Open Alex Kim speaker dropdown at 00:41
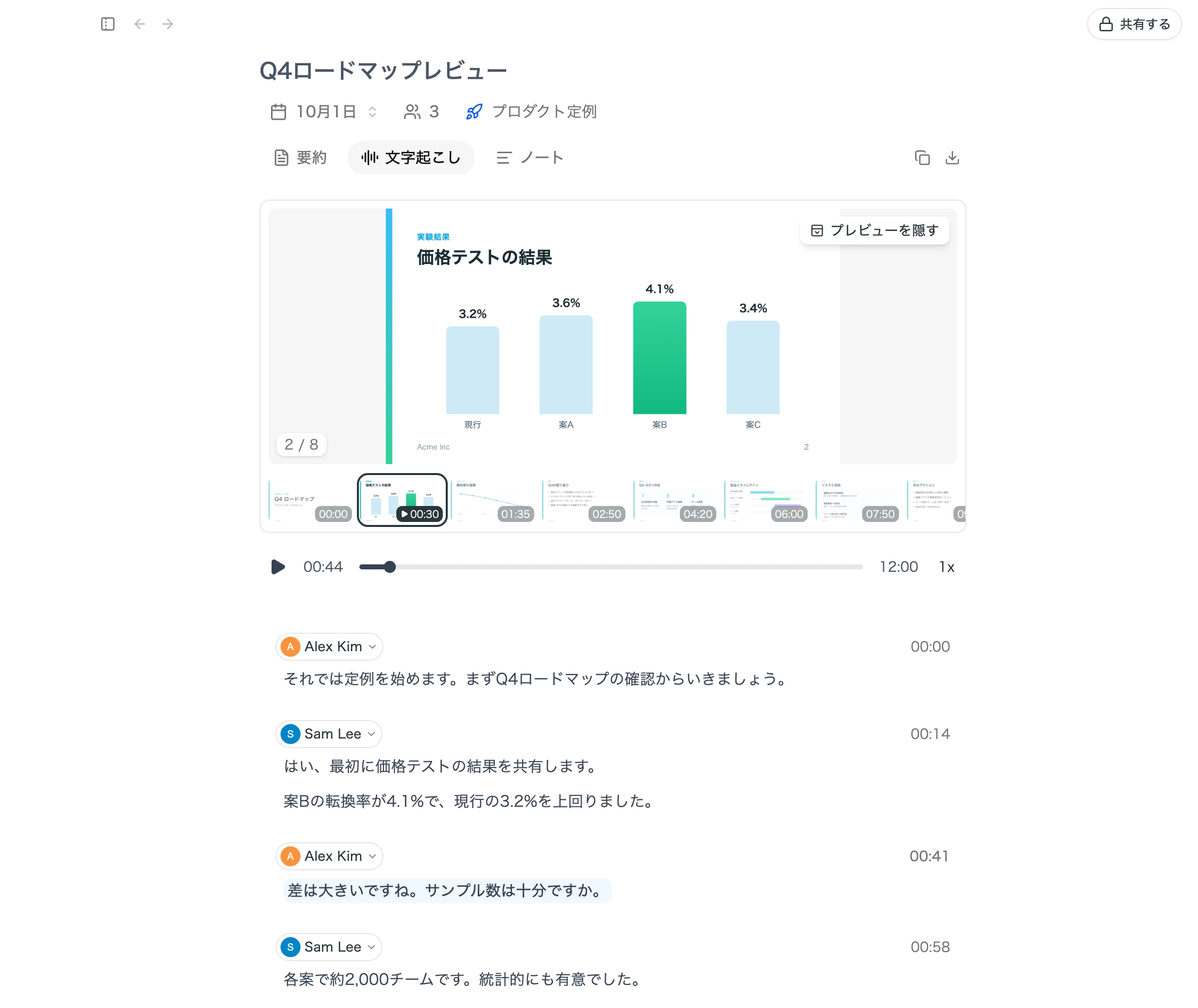This screenshot has width=1198, height=1008. point(329,856)
